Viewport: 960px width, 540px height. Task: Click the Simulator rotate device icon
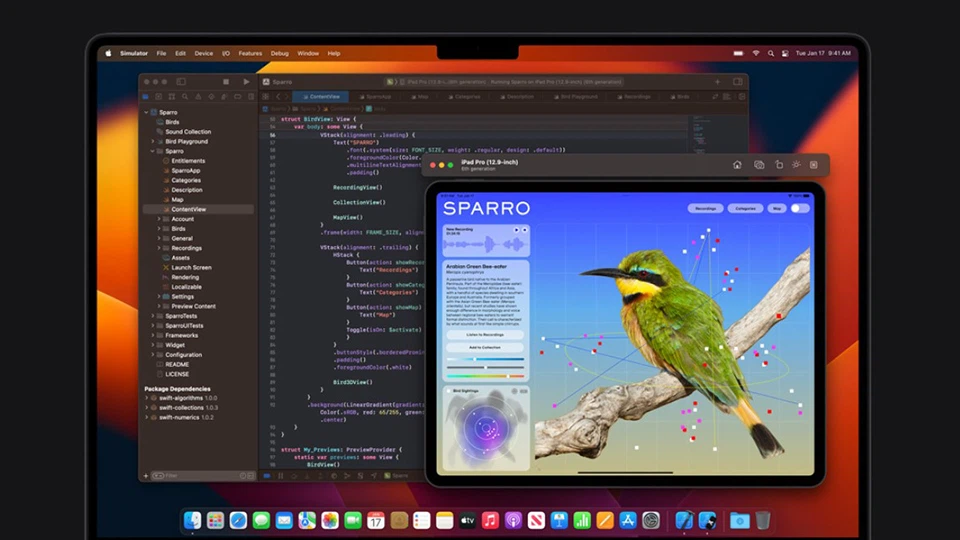point(778,165)
